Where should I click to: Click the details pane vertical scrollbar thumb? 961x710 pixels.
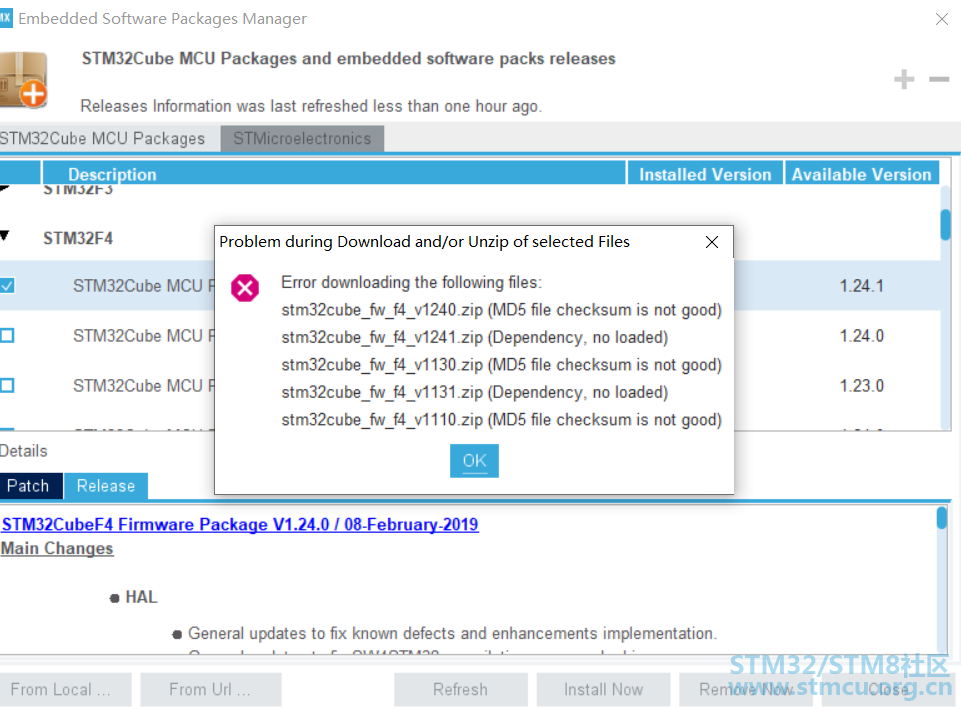pyautogui.click(x=942, y=518)
